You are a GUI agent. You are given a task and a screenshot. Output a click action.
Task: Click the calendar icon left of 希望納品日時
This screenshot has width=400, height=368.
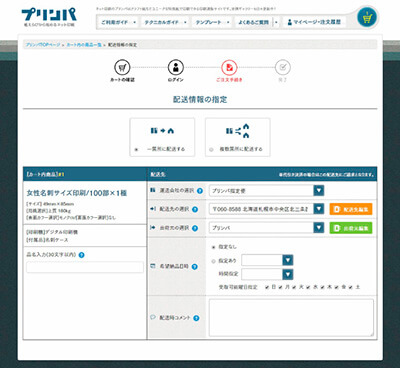click(x=153, y=266)
